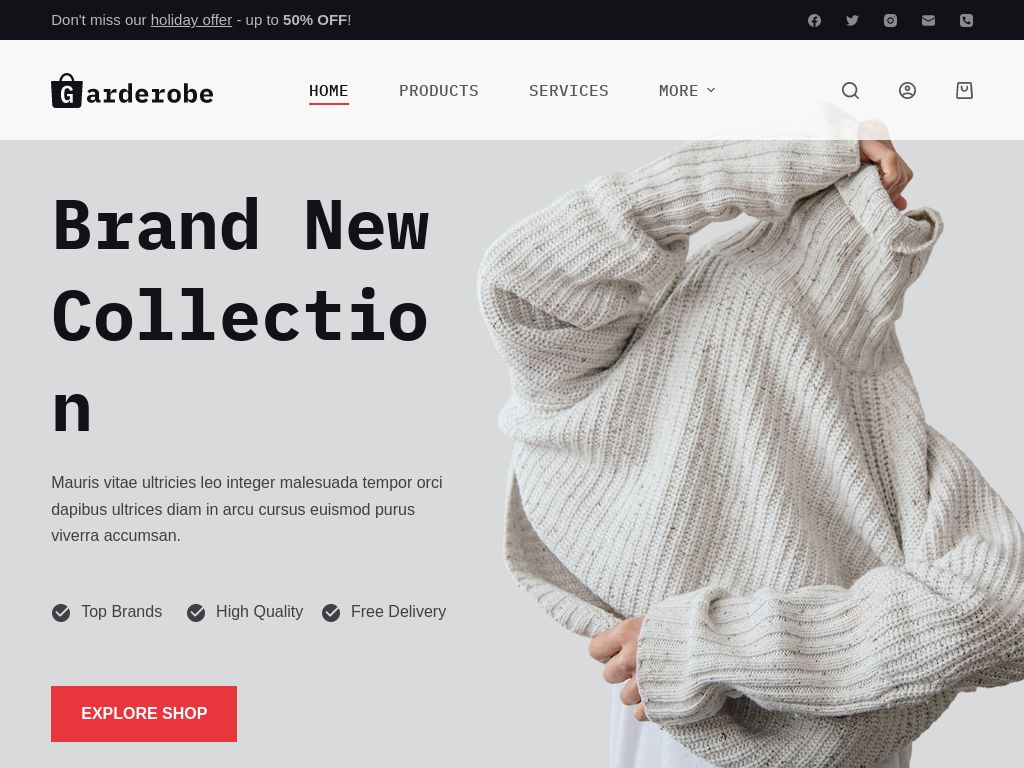Open the SERVICES menu item
Screen dimensions: 1024x768
click(569, 90)
